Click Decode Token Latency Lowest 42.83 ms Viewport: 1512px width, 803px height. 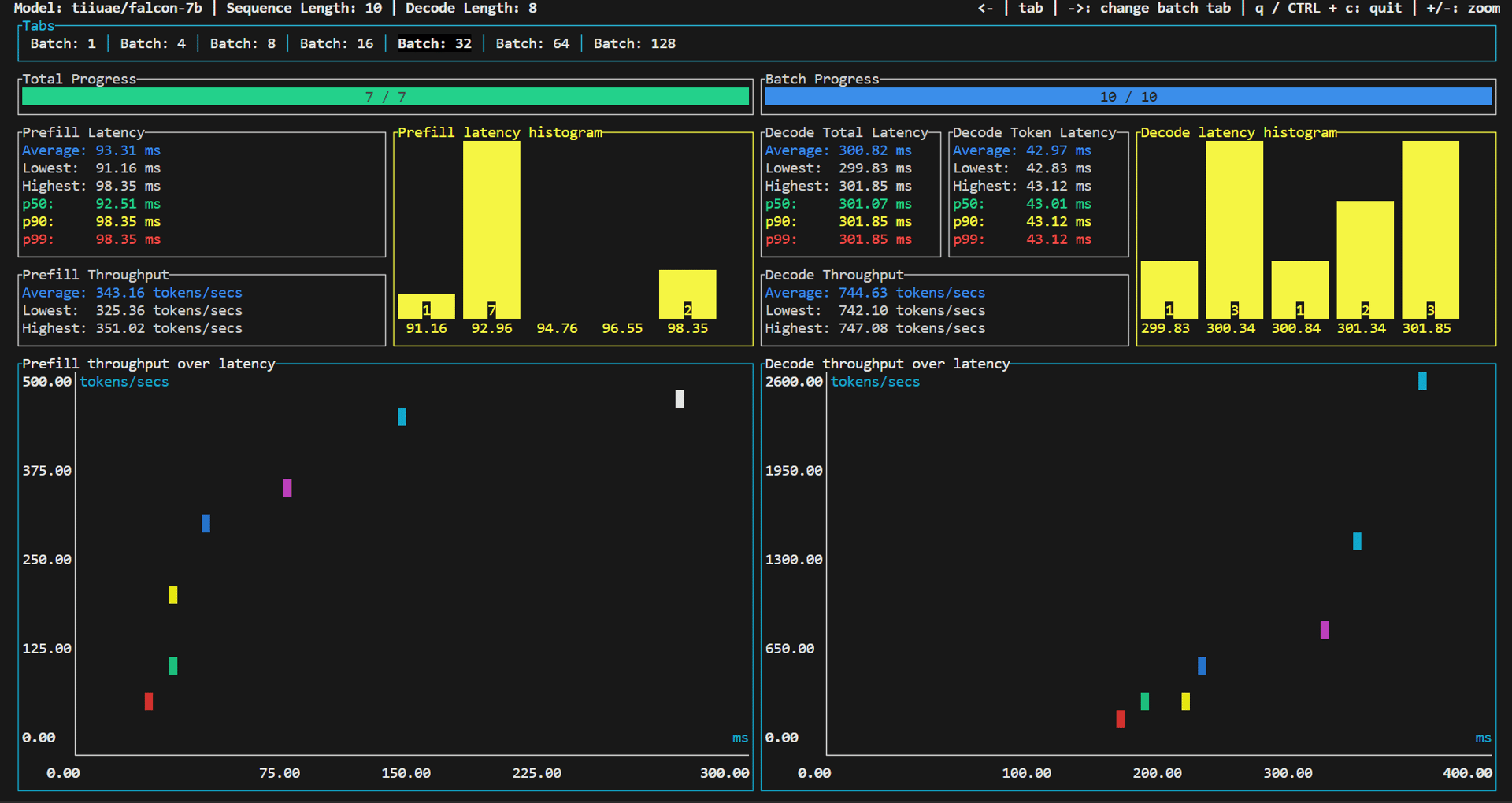point(1022,168)
